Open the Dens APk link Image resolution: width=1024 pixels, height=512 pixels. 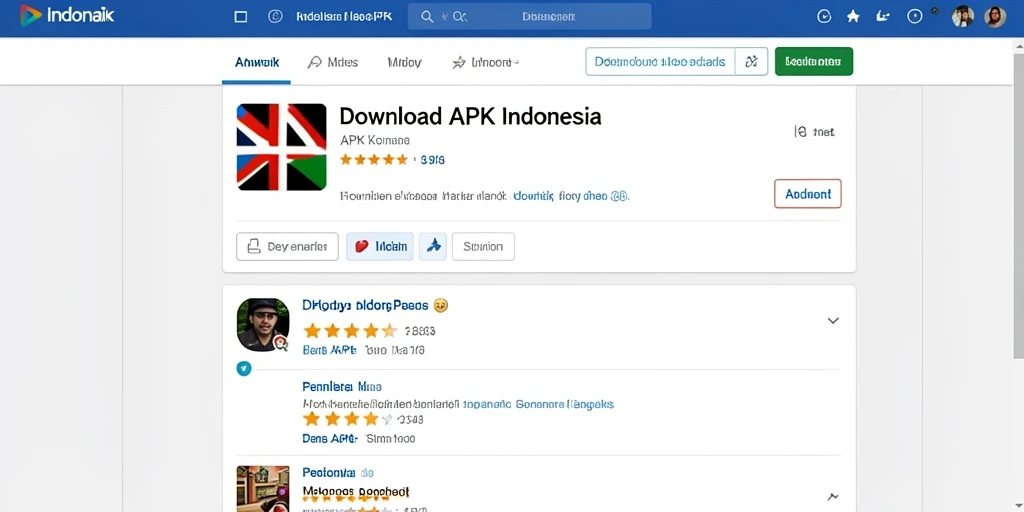coord(330,439)
